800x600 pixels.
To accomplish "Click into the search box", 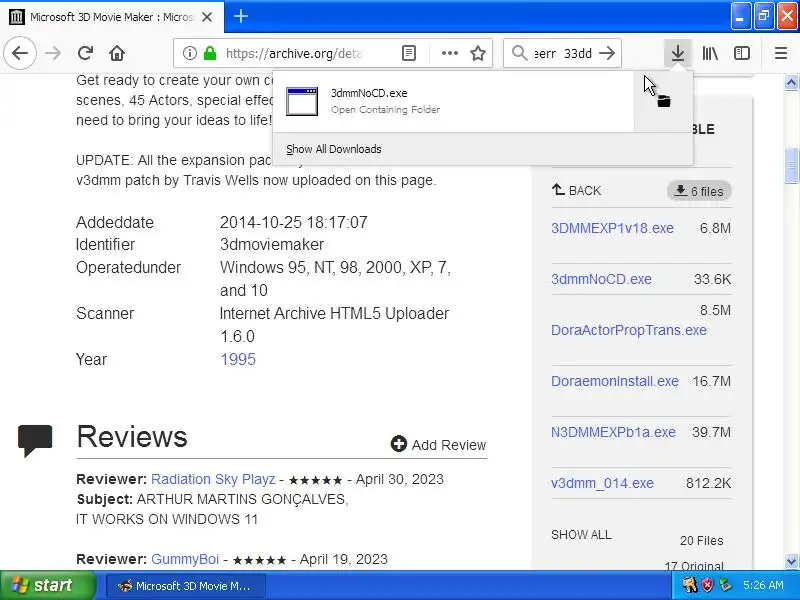I will (562, 53).
